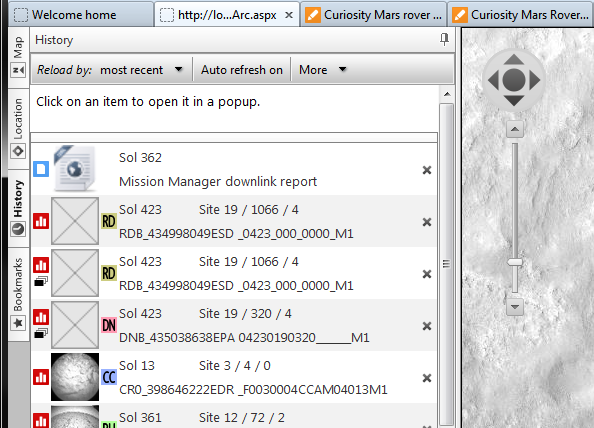Click the blue document icon for Sol 362

(x=41, y=169)
